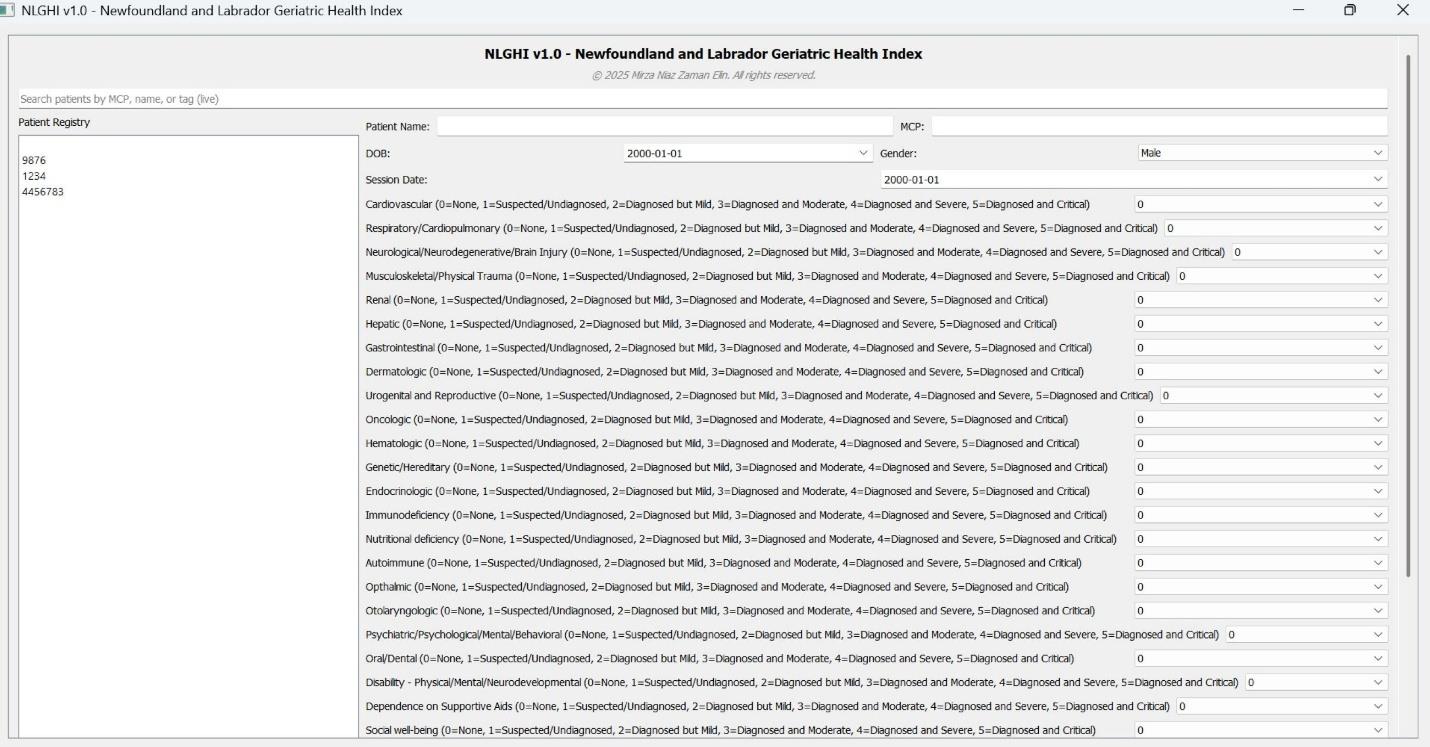This screenshot has height=747, width=1430.
Task: Open the Hepatic score dropdown
Action: (x=1261, y=324)
